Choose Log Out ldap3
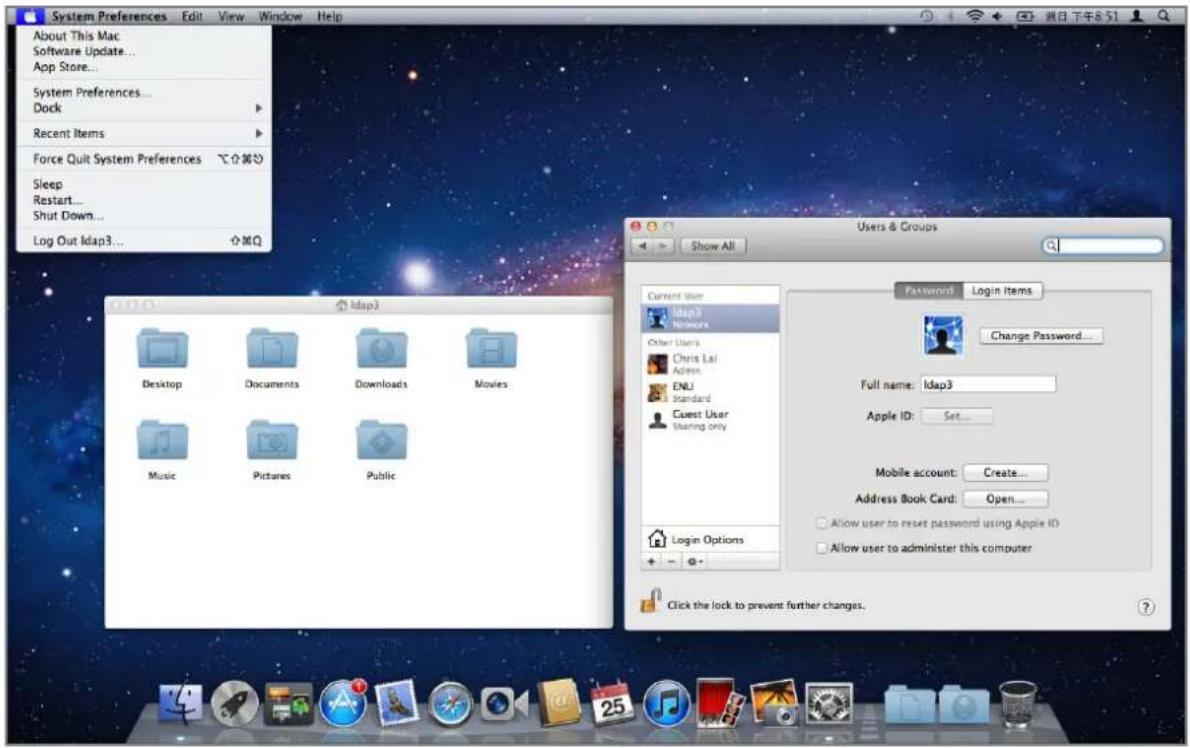The height and width of the screenshot is (748, 1190). click(144, 241)
